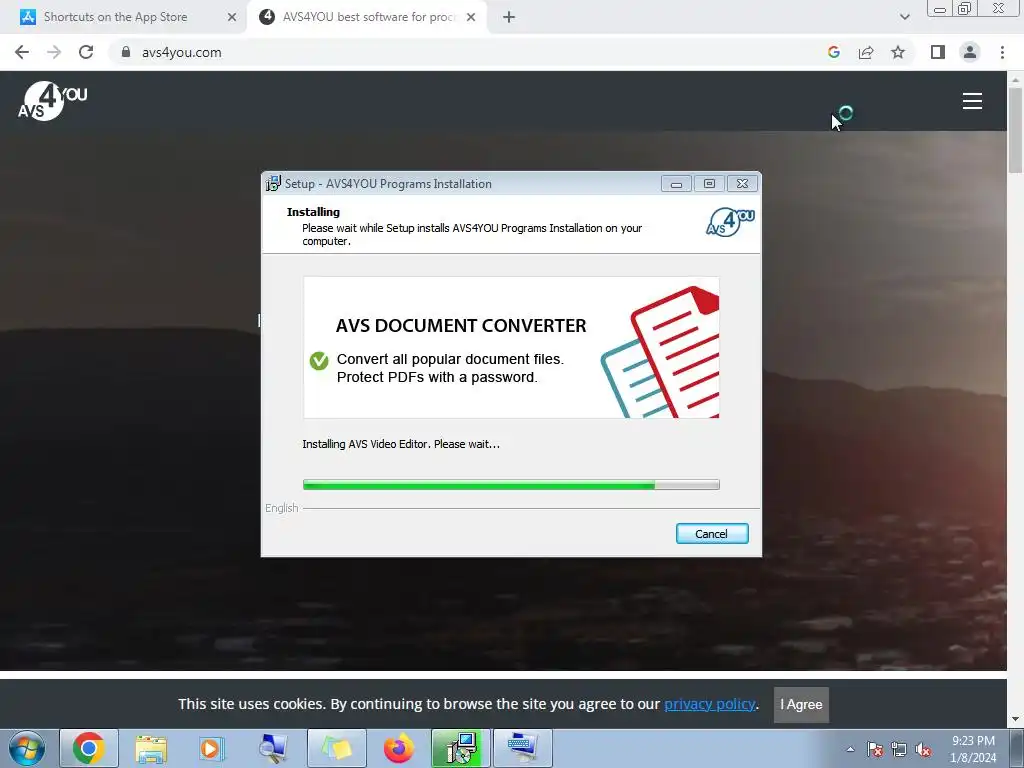This screenshot has height=768, width=1024.
Task: Click the browser forward arrow
Action: [x=54, y=52]
